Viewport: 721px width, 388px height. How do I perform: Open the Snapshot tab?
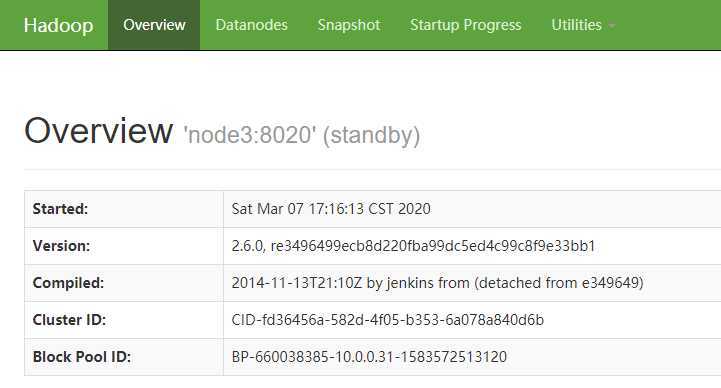pyautogui.click(x=349, y=25)
